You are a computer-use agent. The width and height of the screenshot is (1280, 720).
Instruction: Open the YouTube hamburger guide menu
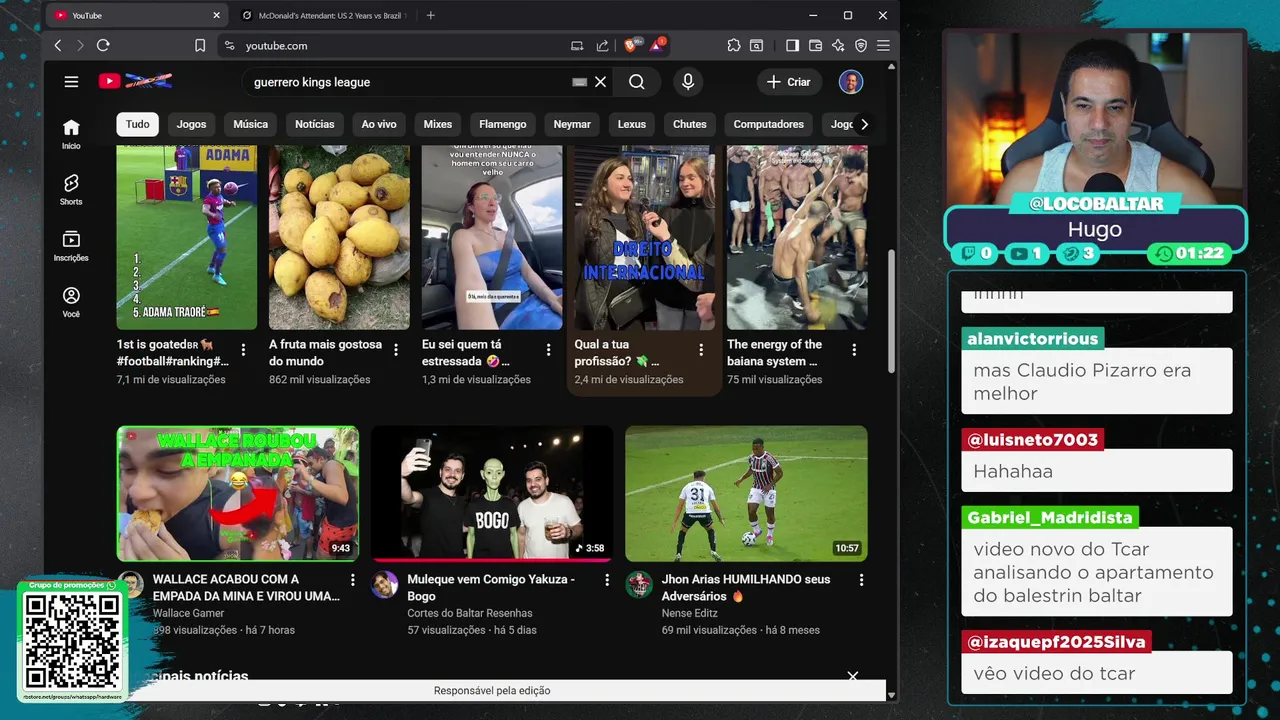(x=71, y=82)
